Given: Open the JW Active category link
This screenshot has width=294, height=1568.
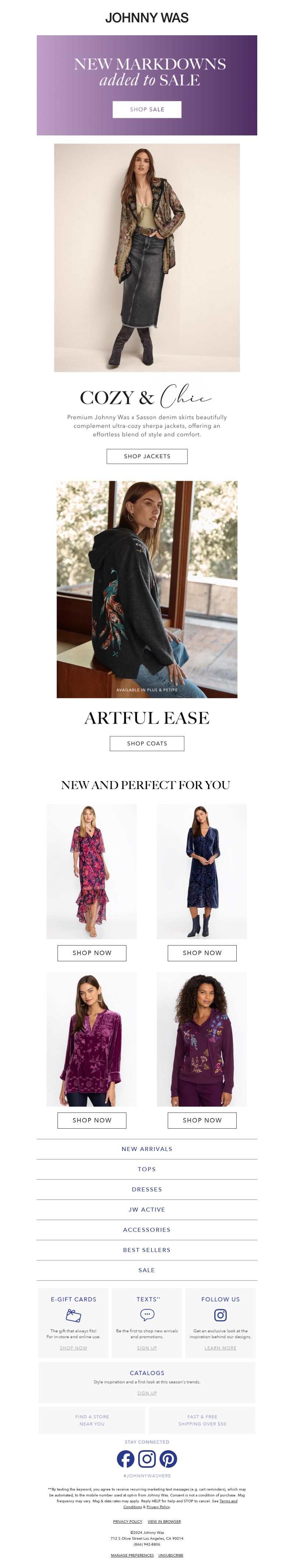Looking at the screenshot, I should pos(147,1209).
